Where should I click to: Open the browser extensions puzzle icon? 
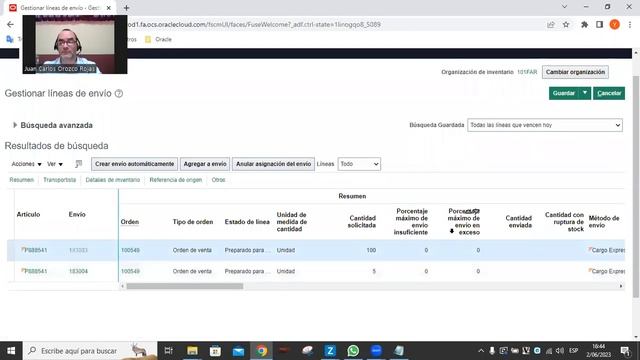tap(584, 24)
